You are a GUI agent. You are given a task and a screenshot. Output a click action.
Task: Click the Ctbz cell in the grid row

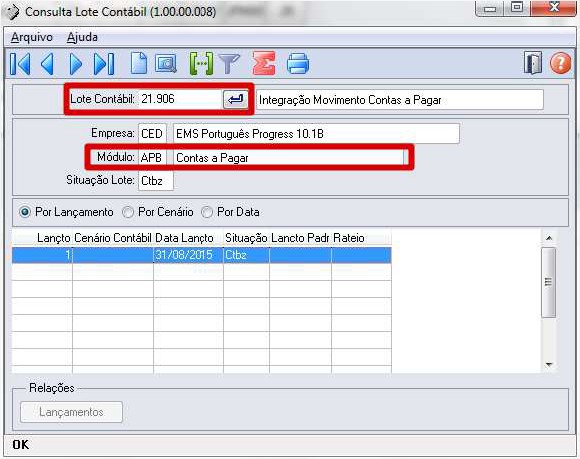click(246, 255)
